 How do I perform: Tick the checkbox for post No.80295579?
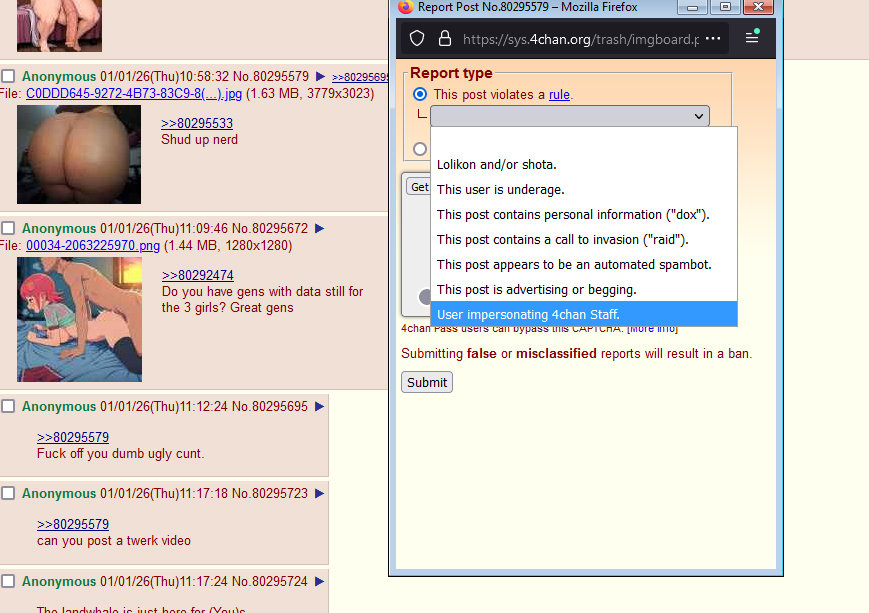(8, 76)
